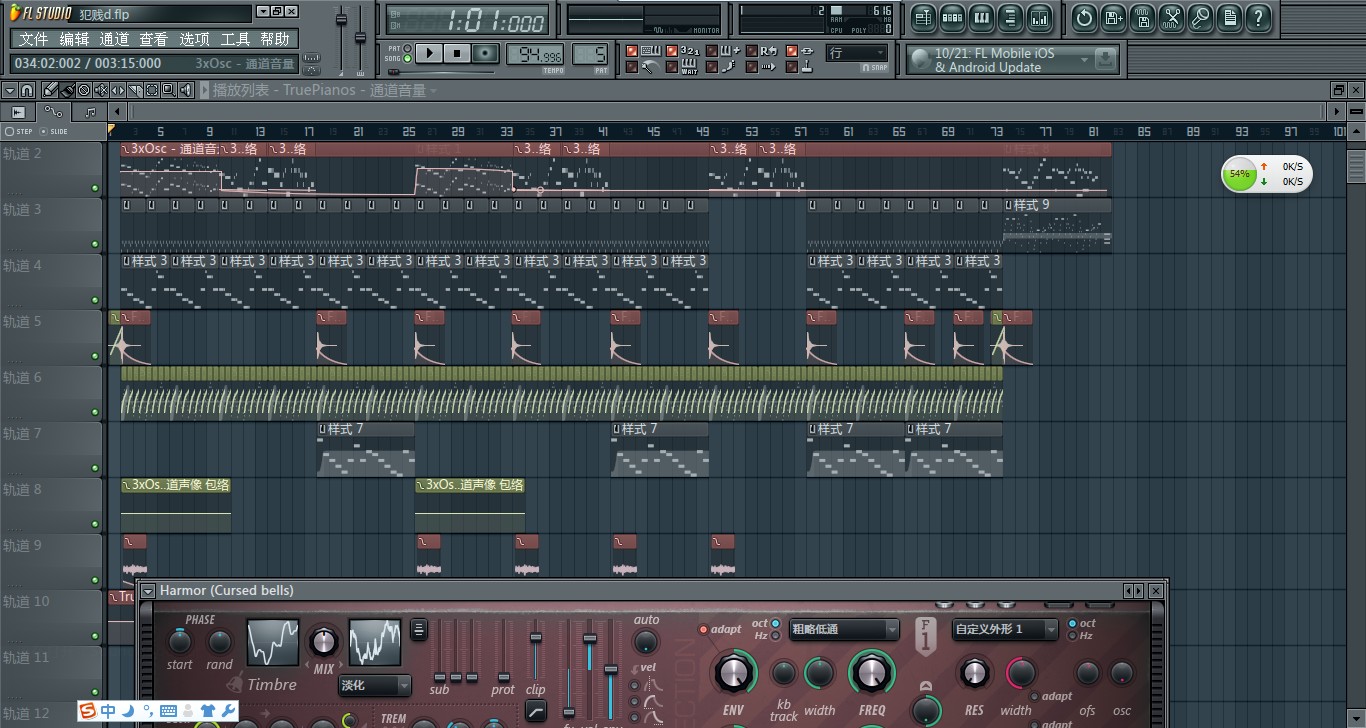Click the 10/21 FL Mobile update news
This screenshot has height=728, width=1366.
[994, 60]
